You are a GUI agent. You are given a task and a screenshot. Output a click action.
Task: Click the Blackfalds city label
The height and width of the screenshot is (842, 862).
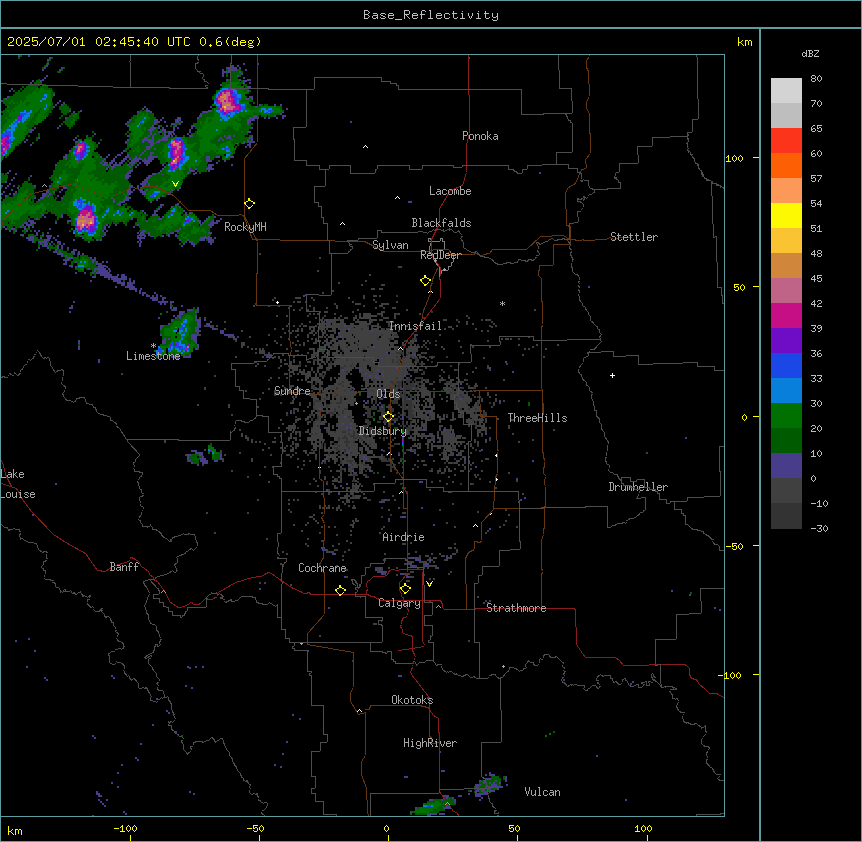coord(441,223)
